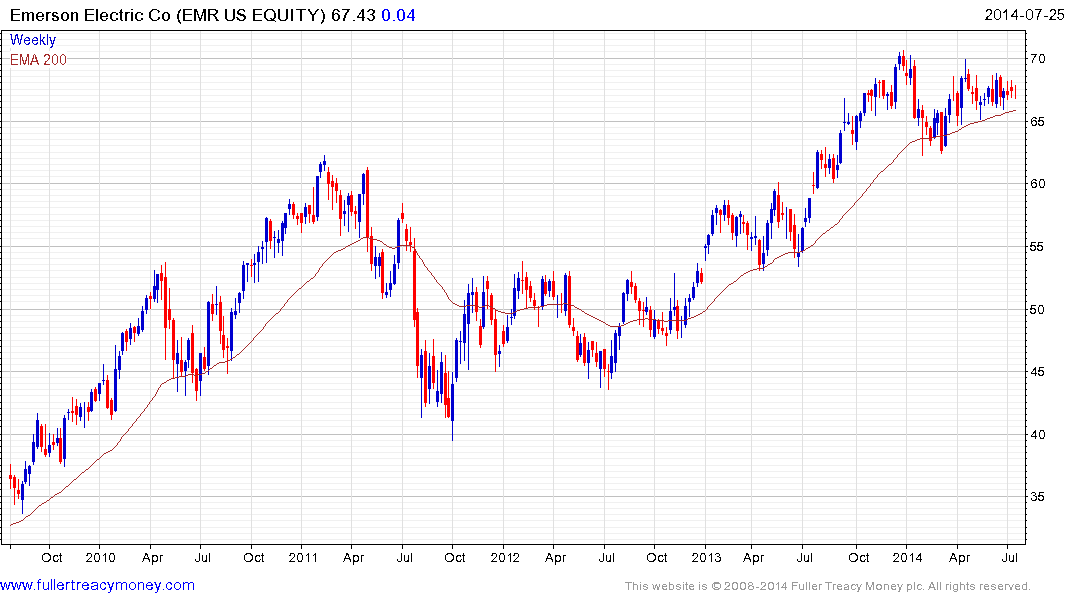1075x600 pixels.
Task: Click the 55 price axis label
Action: pos(1037,247)
